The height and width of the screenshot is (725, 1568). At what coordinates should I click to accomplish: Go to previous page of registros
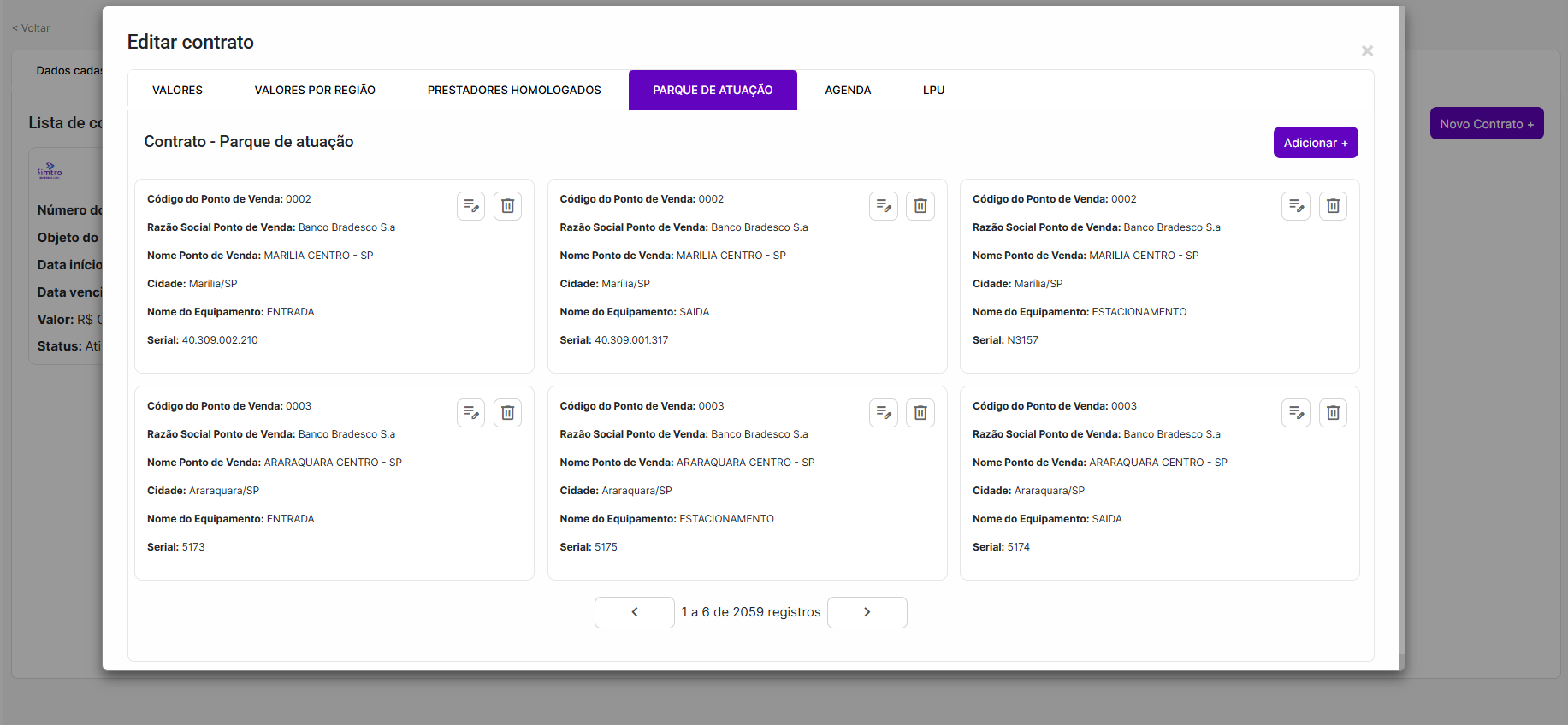[x=634, y=612]
